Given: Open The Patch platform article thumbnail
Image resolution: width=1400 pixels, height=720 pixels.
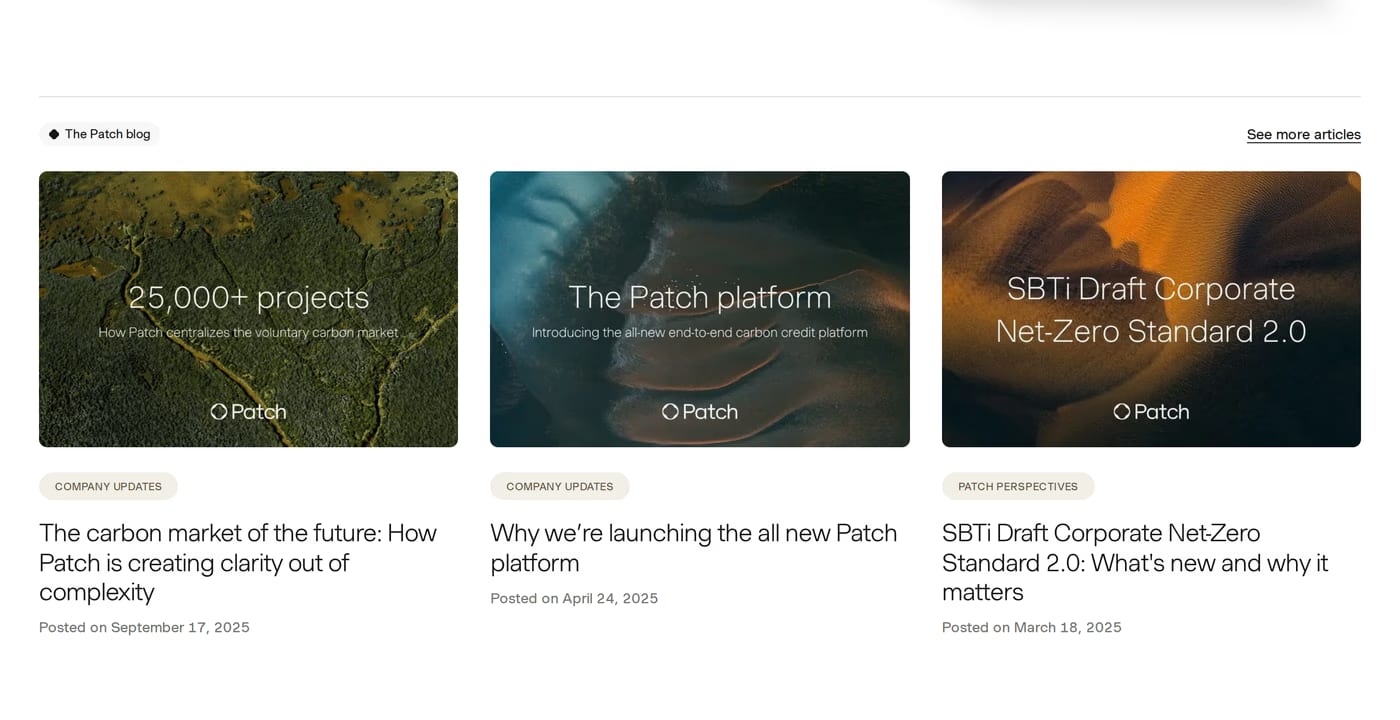Looking at the screenshot, I should [700, 309].
